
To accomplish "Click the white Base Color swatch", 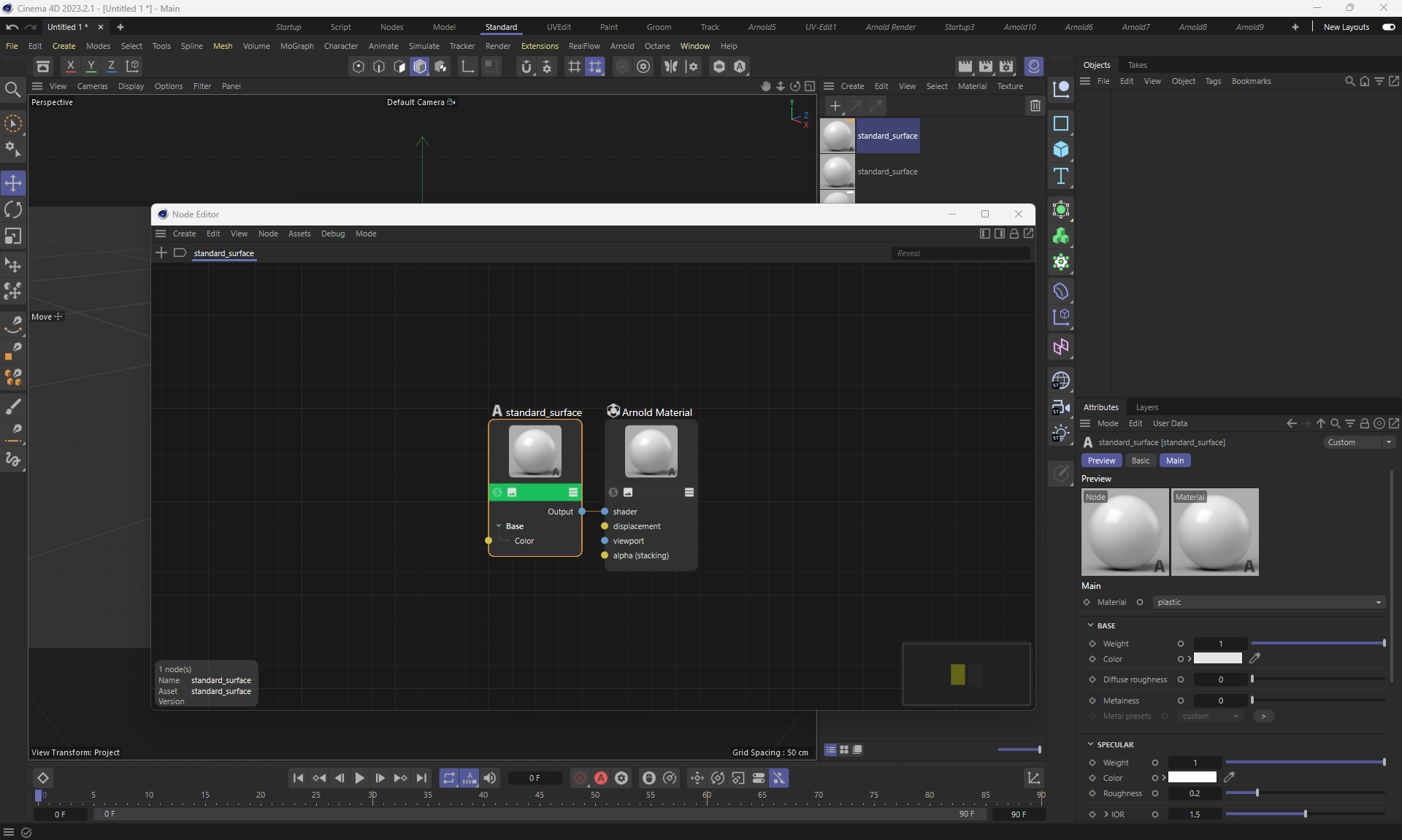I will (1217, 658).
